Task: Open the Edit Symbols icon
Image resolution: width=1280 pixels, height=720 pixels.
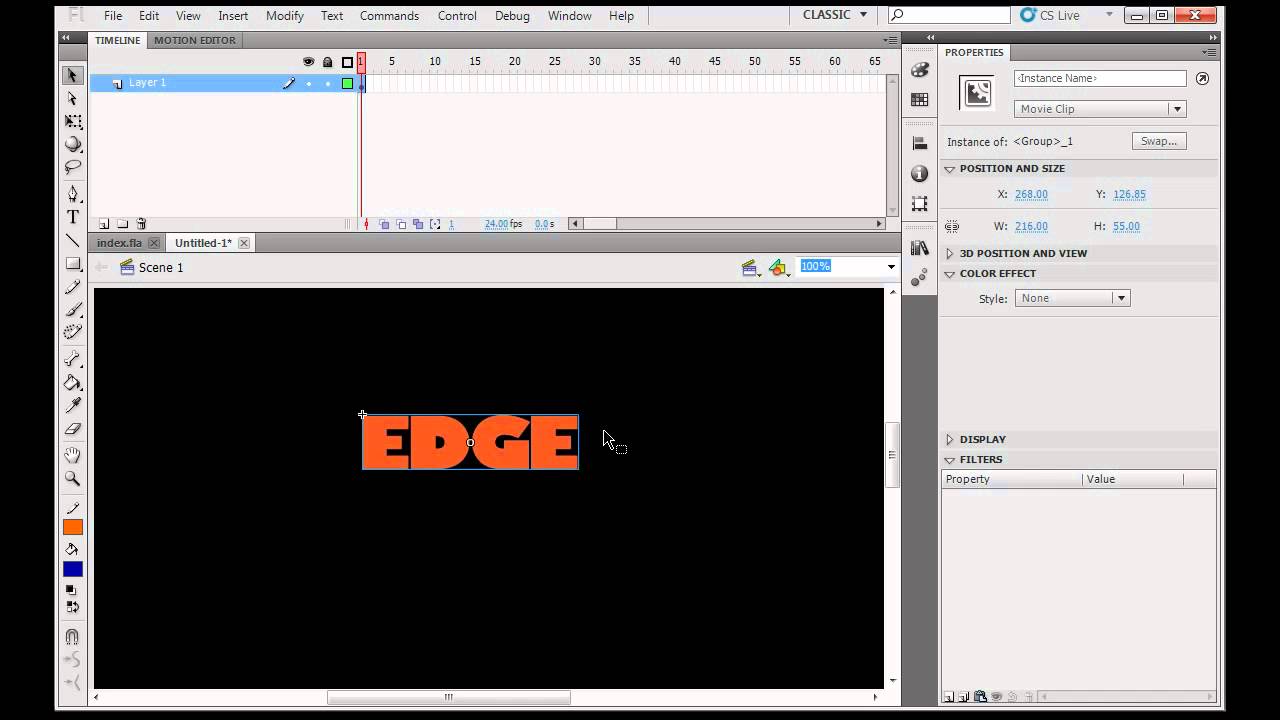Action: (x=779, y=267)
